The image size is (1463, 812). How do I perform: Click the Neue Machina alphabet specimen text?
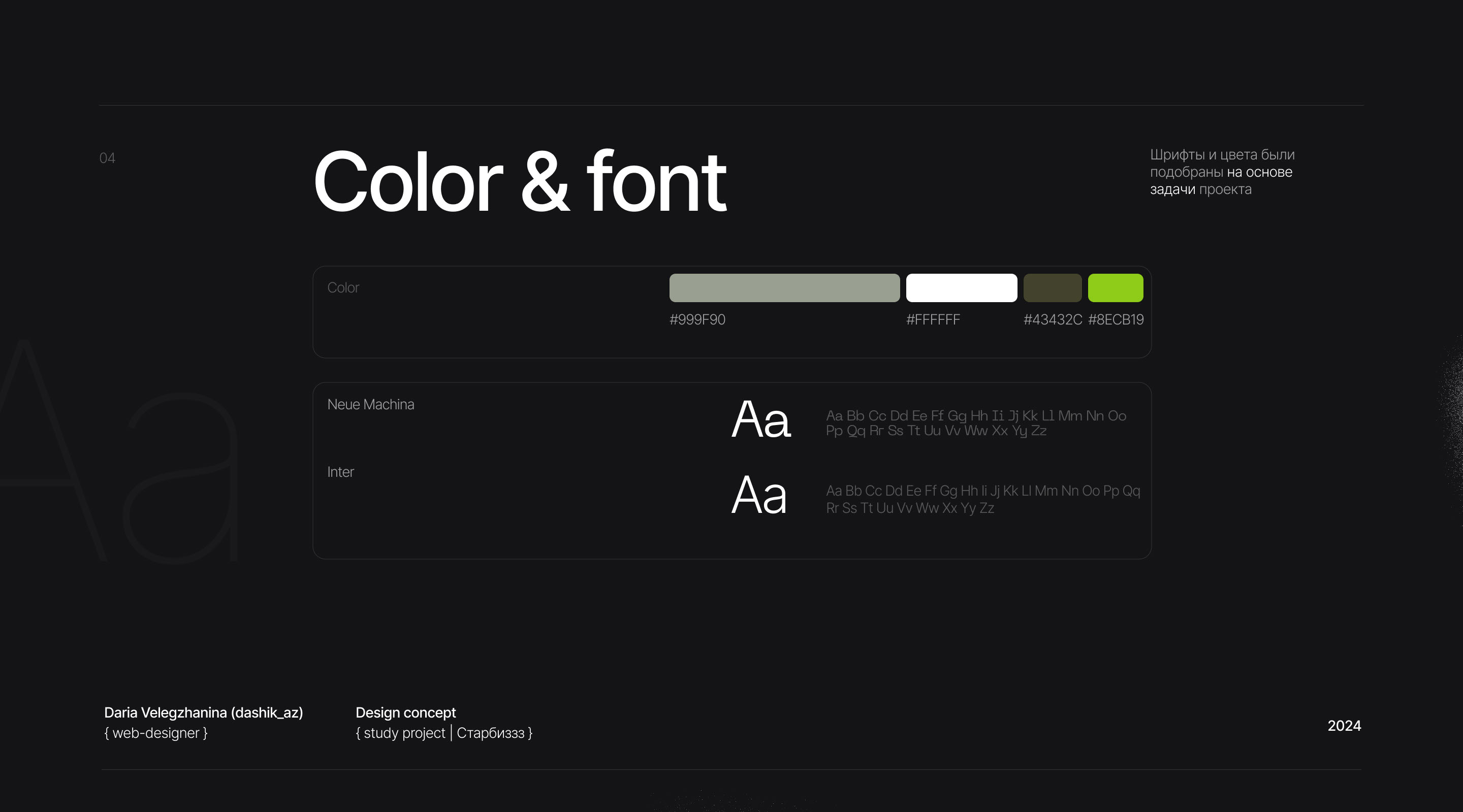coord(975,423)
